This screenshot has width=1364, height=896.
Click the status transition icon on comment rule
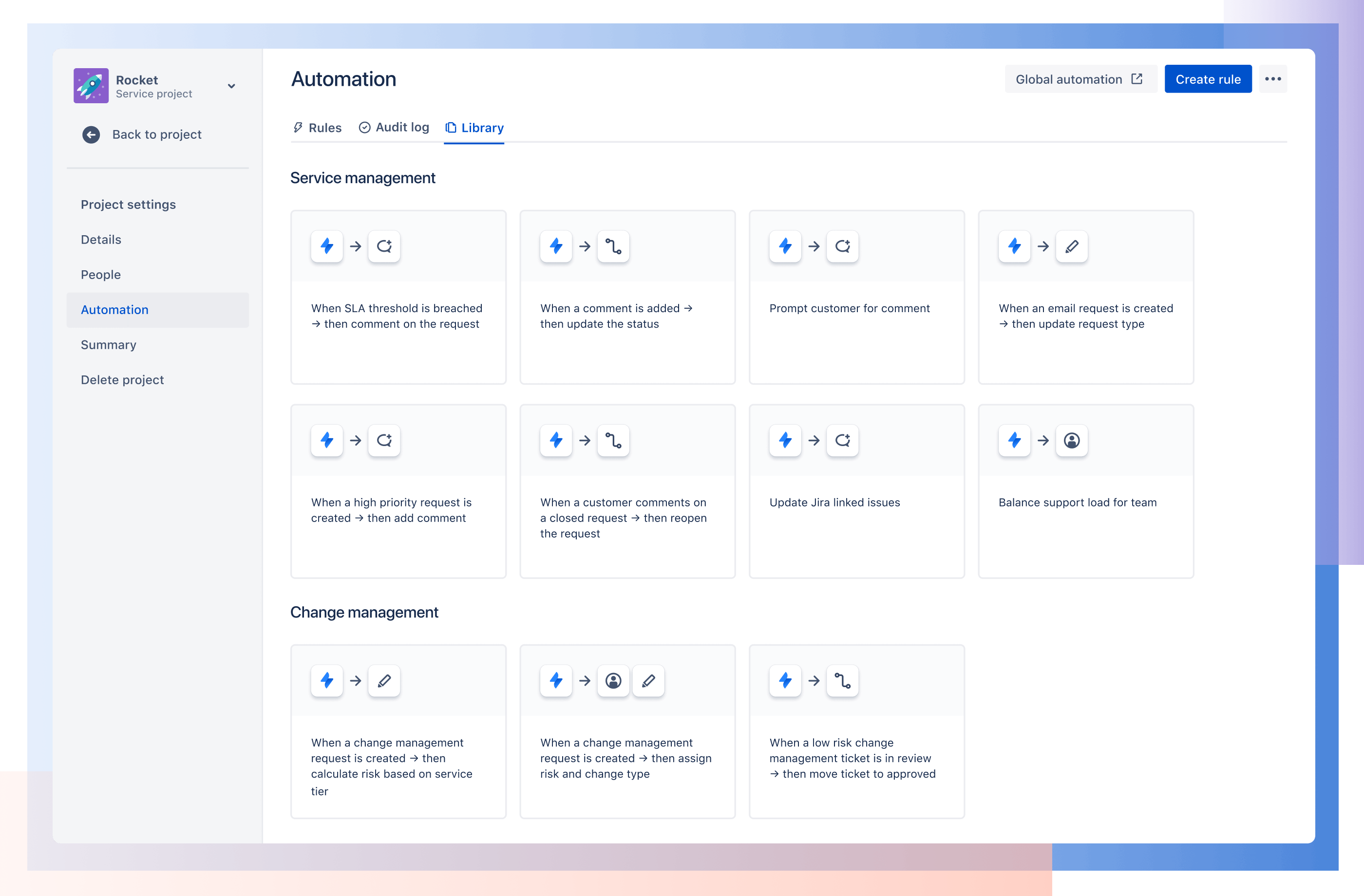(612, 246)
